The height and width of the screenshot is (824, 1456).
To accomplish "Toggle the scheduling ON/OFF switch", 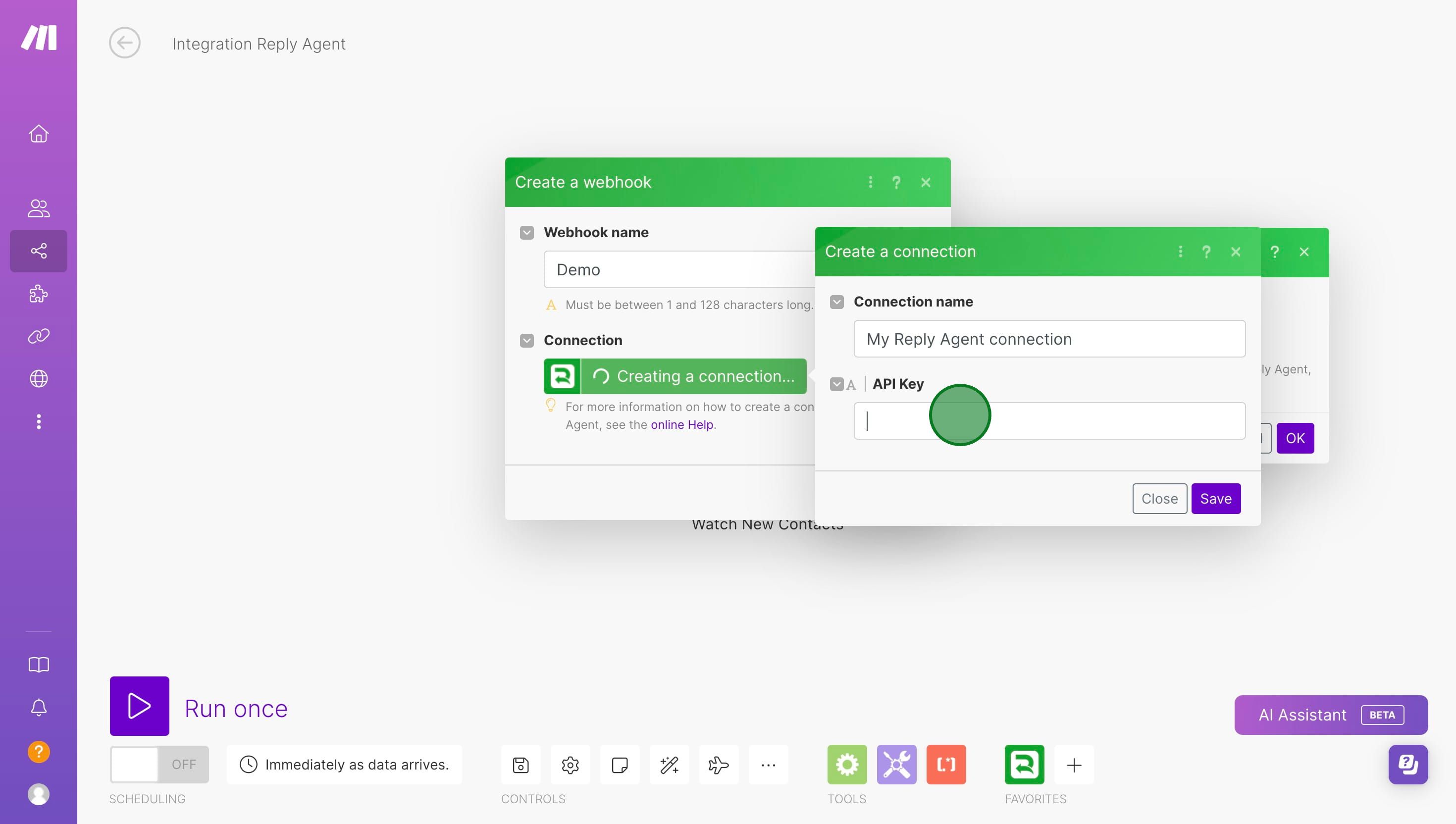I will click(159, 765).
